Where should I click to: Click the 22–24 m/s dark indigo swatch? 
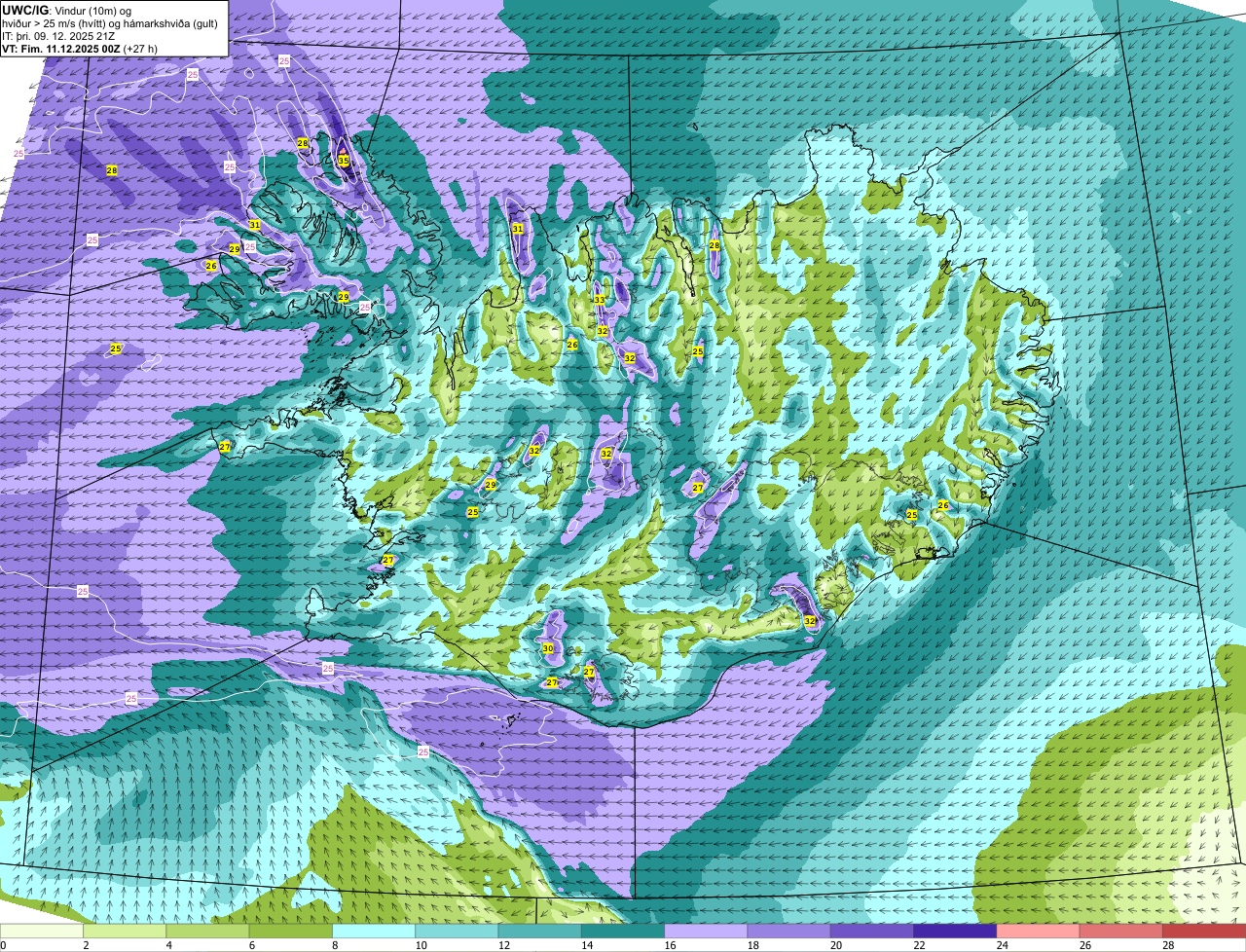click(955, 932)
